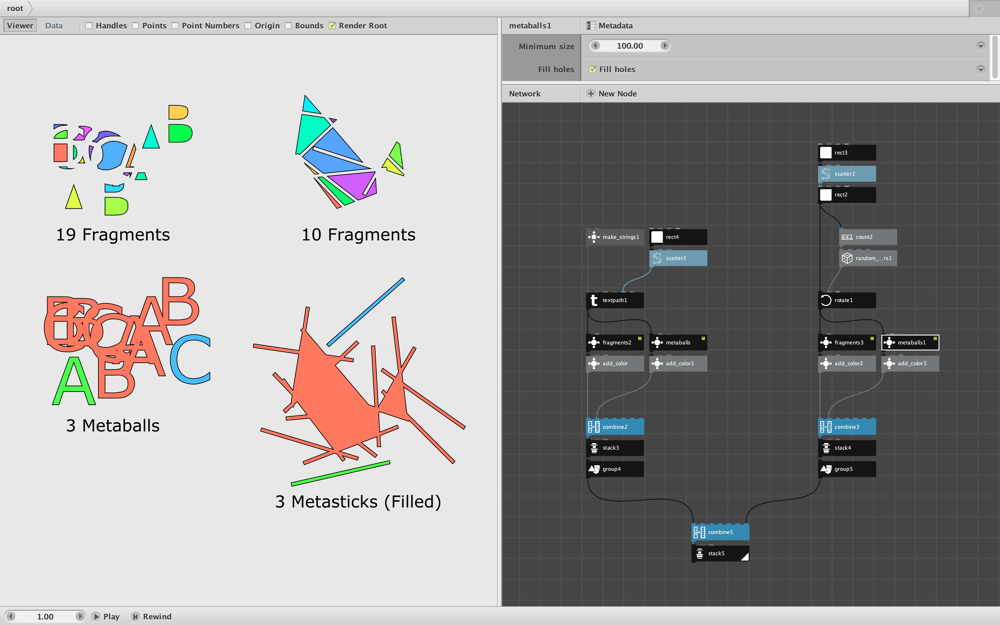Select the add_color2 node
The image size is (1000, 625).
tap(846, 364)
